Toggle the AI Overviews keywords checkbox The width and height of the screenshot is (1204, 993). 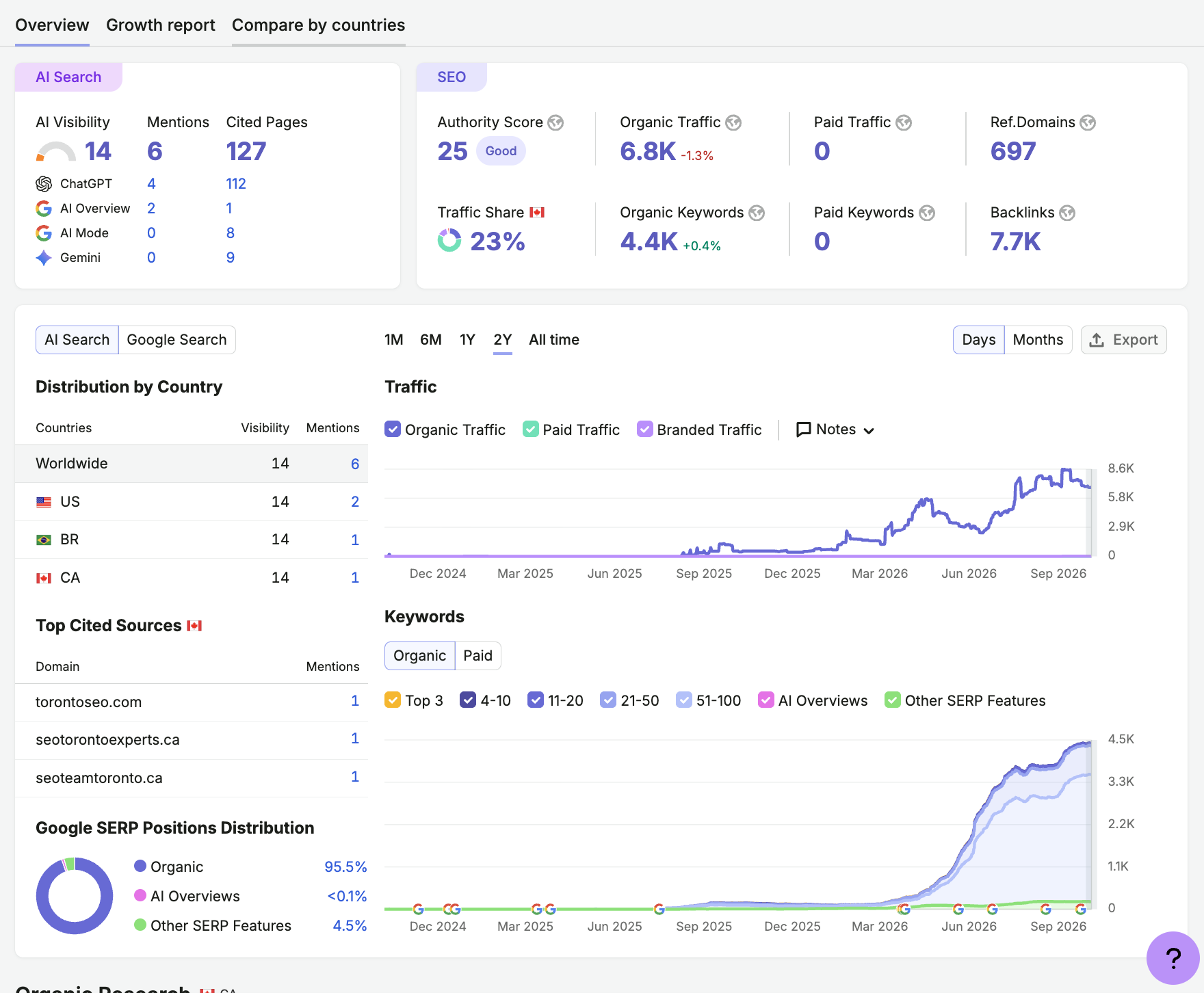click(766, 700)
